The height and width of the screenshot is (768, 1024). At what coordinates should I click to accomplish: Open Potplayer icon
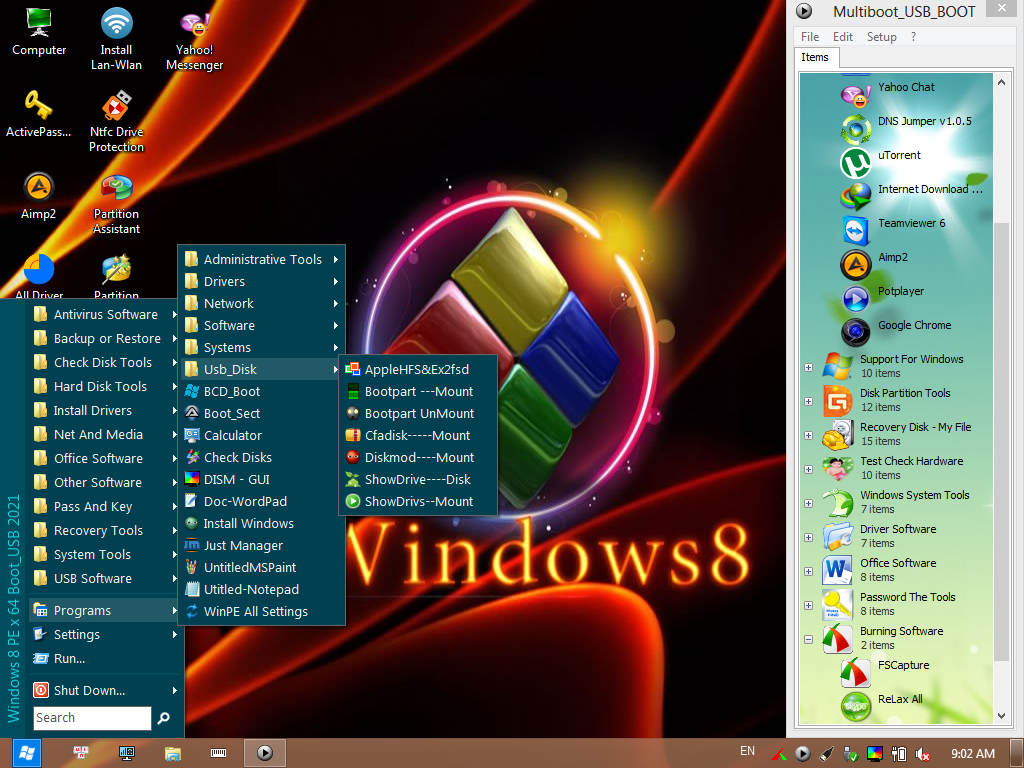[x=855, y=299]
